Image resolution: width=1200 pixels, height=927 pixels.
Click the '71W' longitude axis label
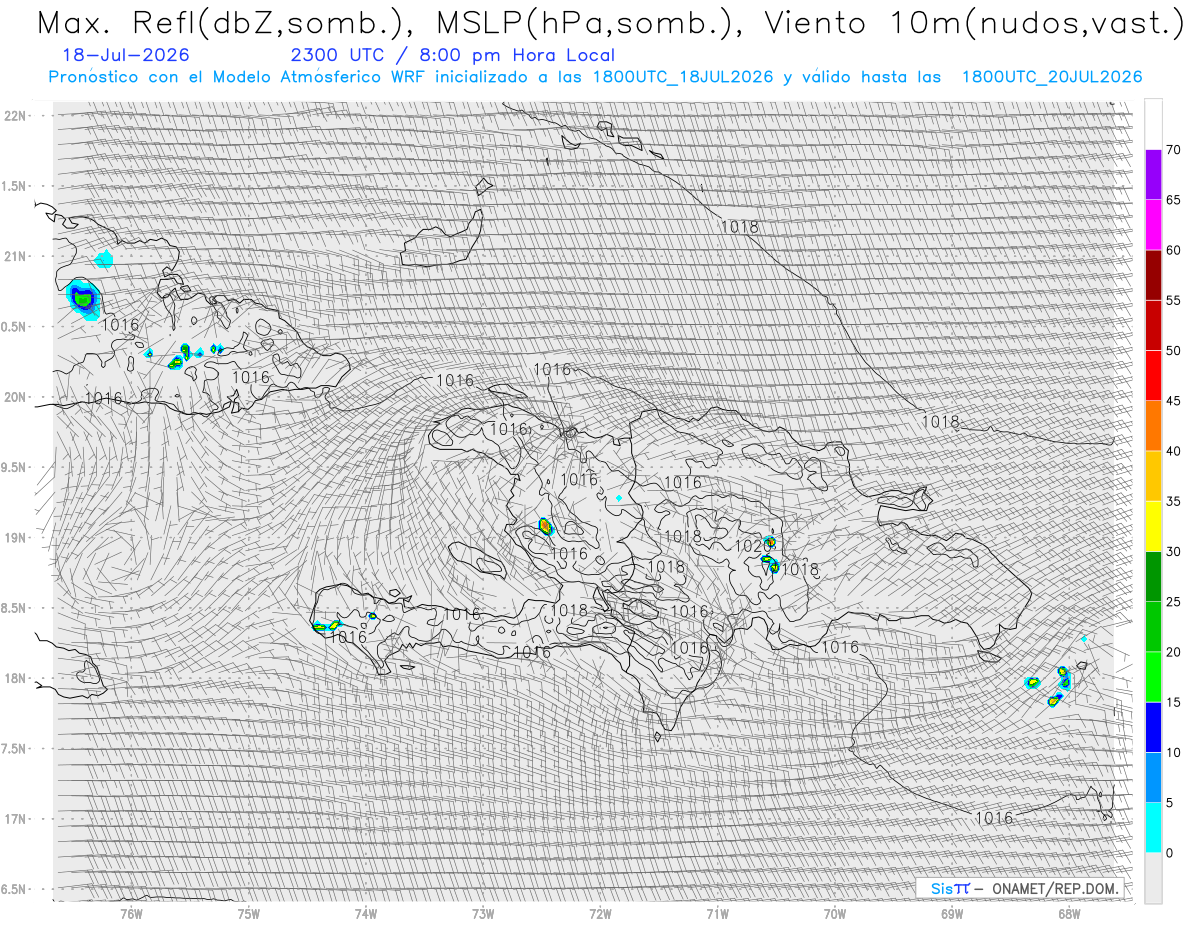(x=717, y=912)
